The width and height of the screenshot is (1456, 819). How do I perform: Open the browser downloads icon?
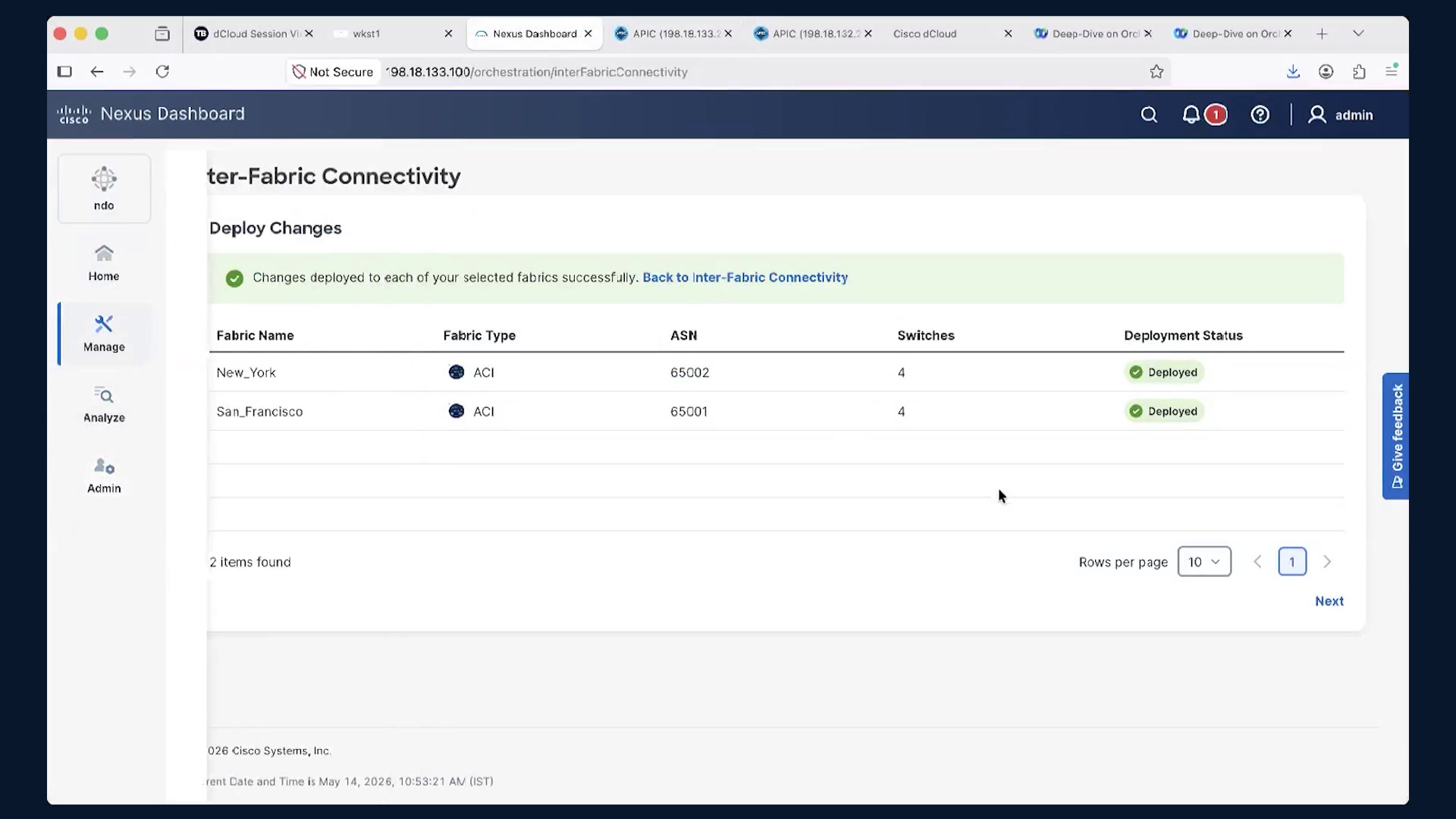point(1293,71)
